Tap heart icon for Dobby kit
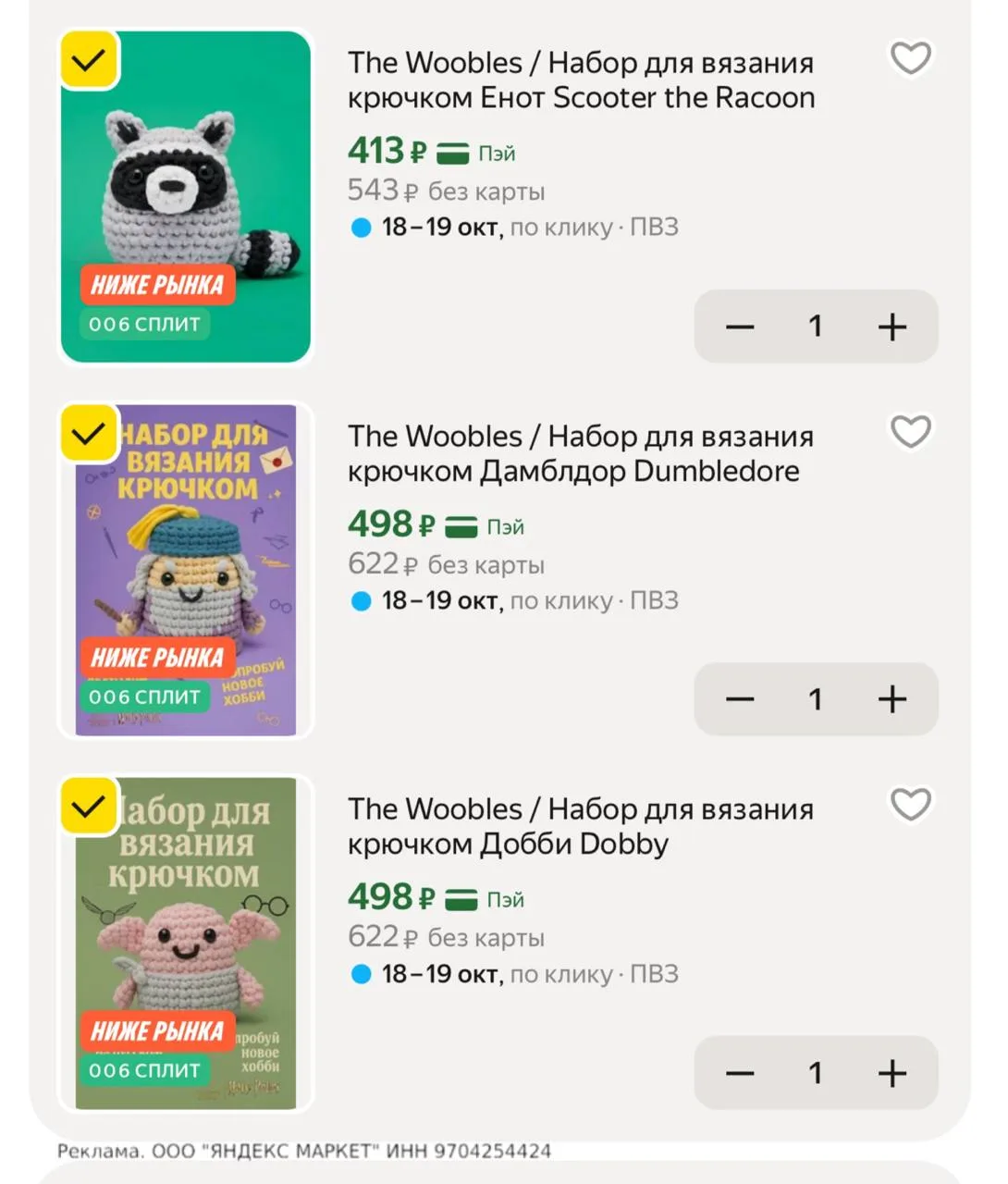 [x=910, y=805]
